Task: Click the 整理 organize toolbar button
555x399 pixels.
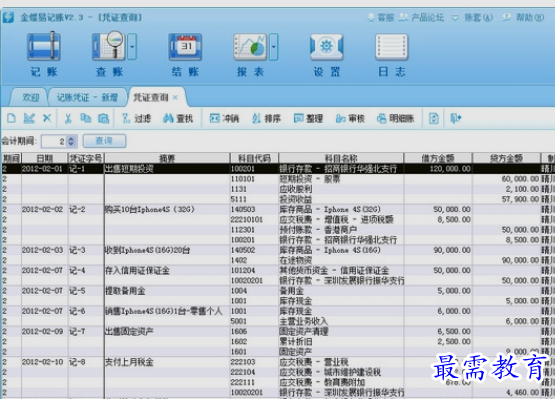Action: (x=308, y=118)
